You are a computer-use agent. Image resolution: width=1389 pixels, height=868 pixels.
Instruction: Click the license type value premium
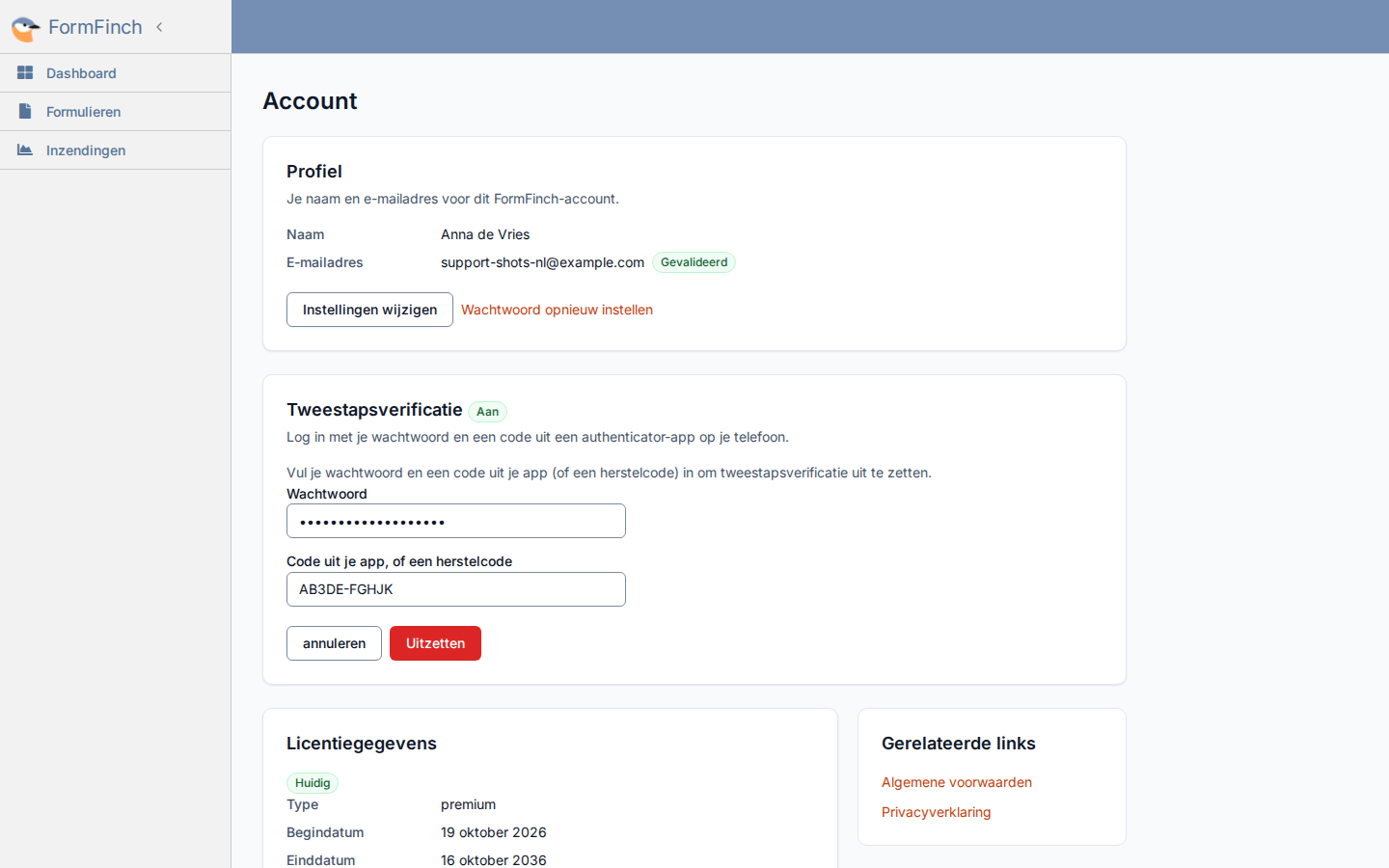tap(468, 804)
